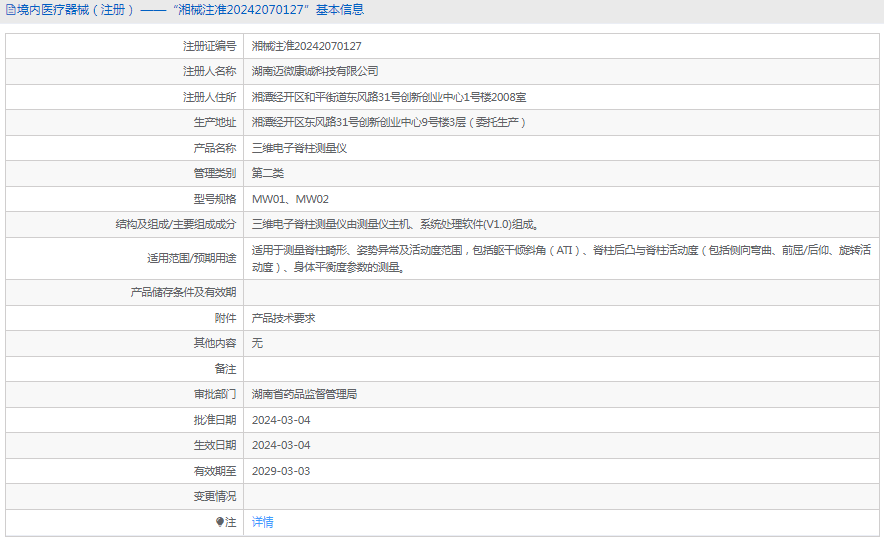Click the 附件 label
Screen dimensions: 884x545
[226, 318]
